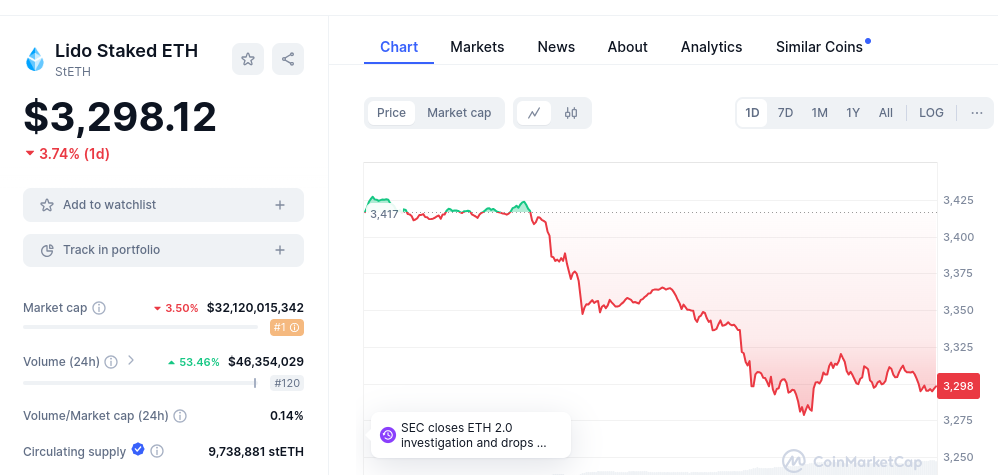Click Add to watchlist button
This screenshot has width=998, height=475.
coord(163,205)
